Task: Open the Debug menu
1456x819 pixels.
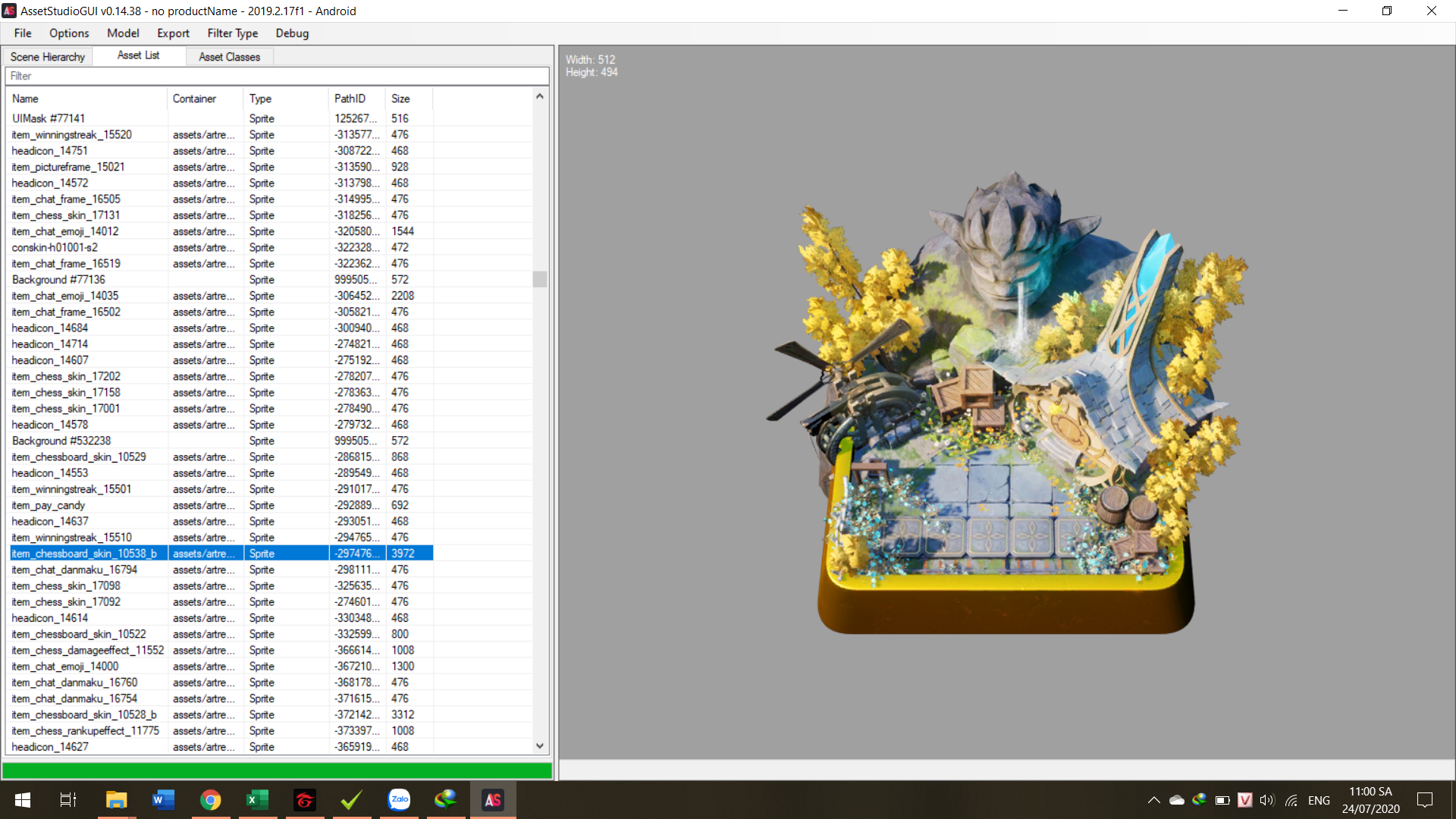Action: pyautogui.click(x=292, y=33)
